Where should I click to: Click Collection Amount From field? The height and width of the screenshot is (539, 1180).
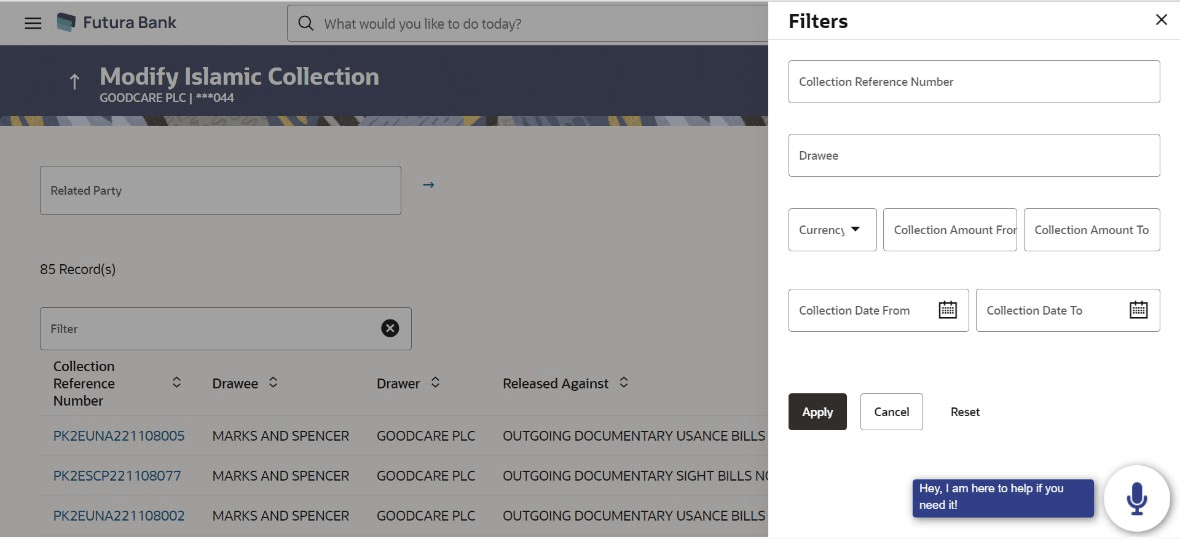click(950, 230)
